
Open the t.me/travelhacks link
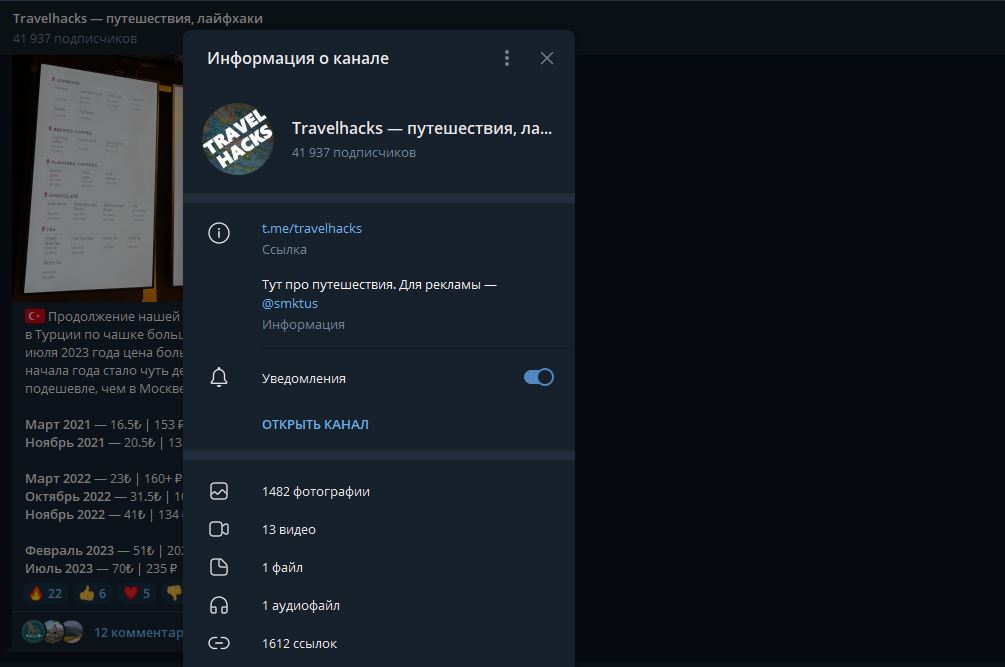(312, 228)
